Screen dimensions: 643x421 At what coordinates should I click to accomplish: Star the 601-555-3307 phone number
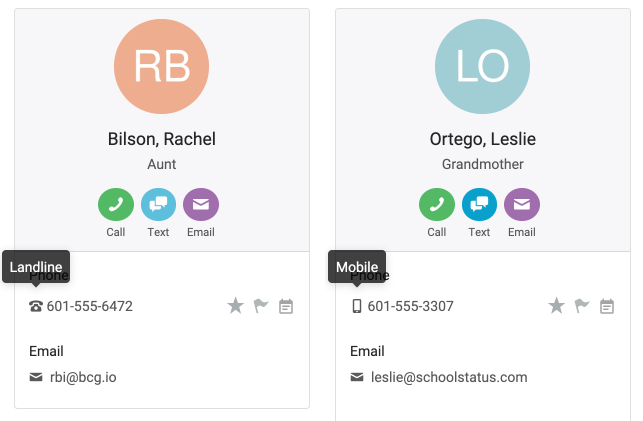[557, 306]
